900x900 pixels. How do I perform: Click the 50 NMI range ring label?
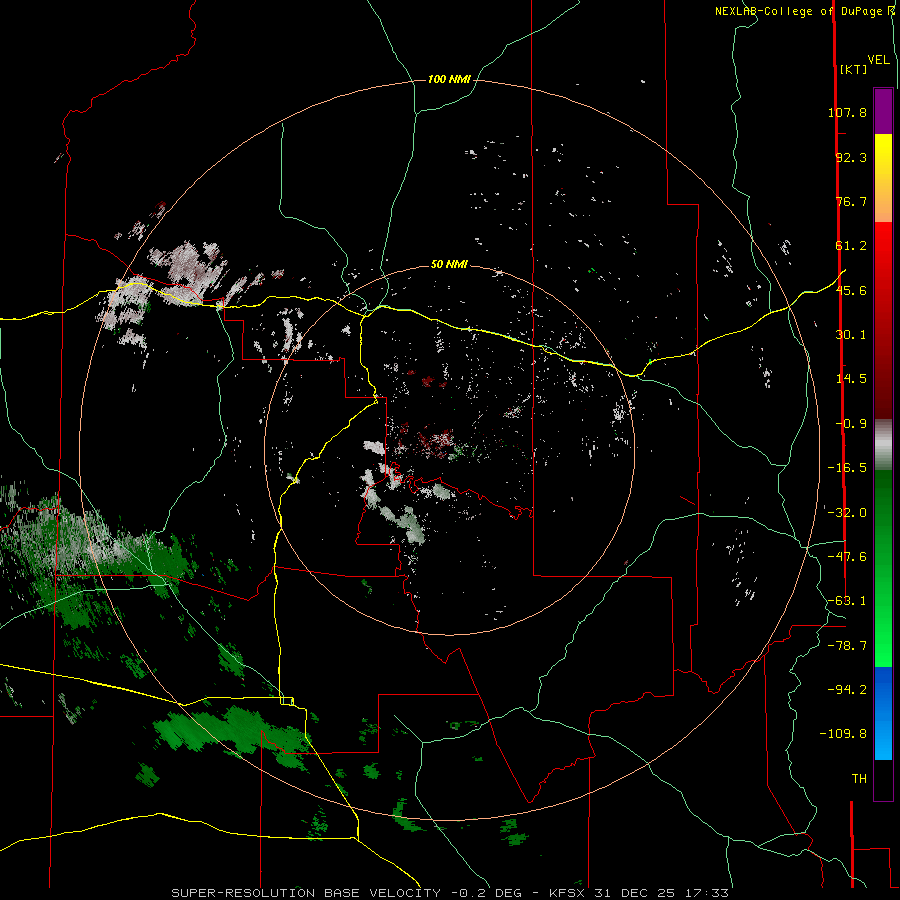[449, 264]
